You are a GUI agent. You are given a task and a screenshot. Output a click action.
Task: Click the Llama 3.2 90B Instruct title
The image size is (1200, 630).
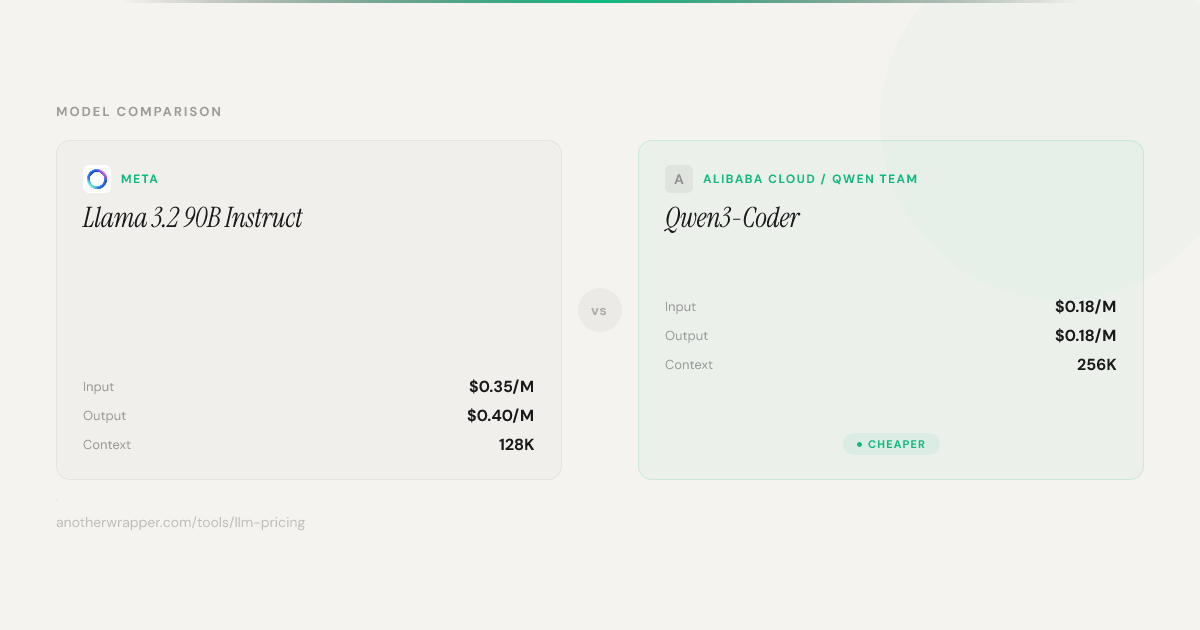point(192,218)
